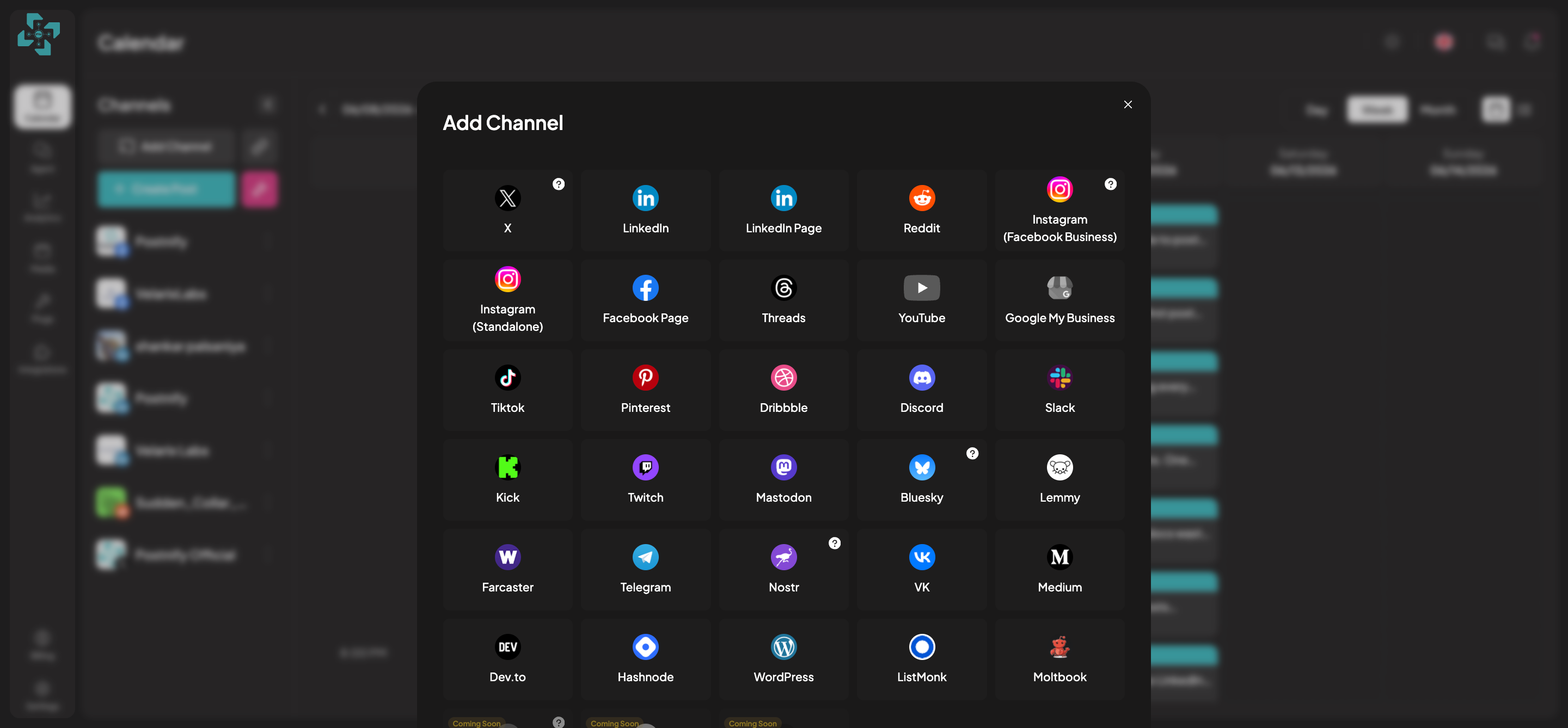Add the VK channel

922,569
